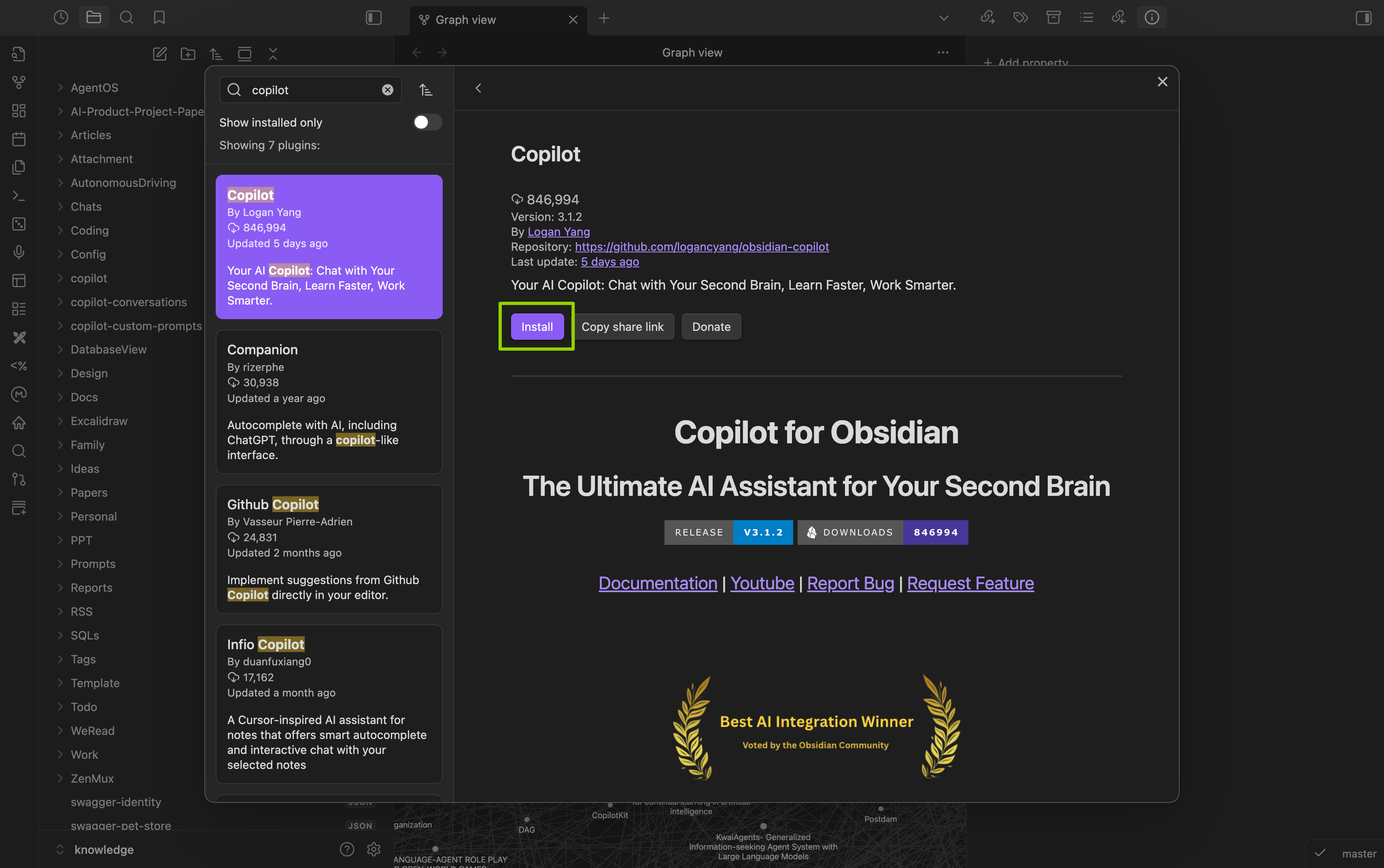Toggle the right sidebar panel icon

point(1363,18)
